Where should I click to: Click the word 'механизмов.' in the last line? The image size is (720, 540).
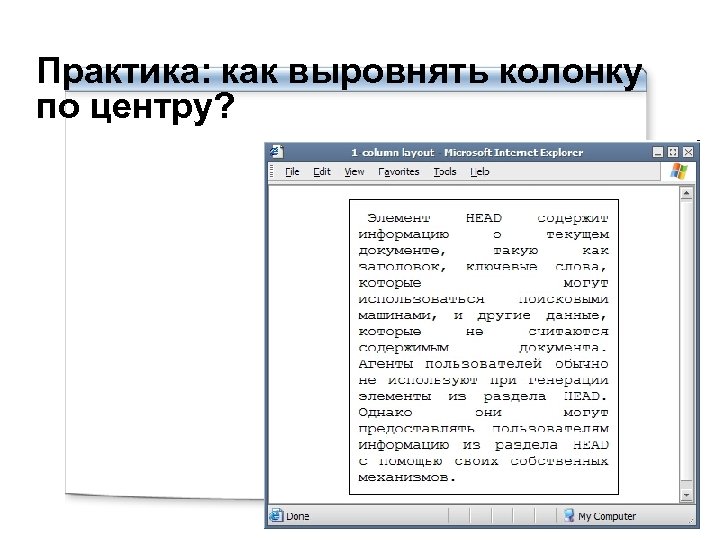(x=407, y=477)
